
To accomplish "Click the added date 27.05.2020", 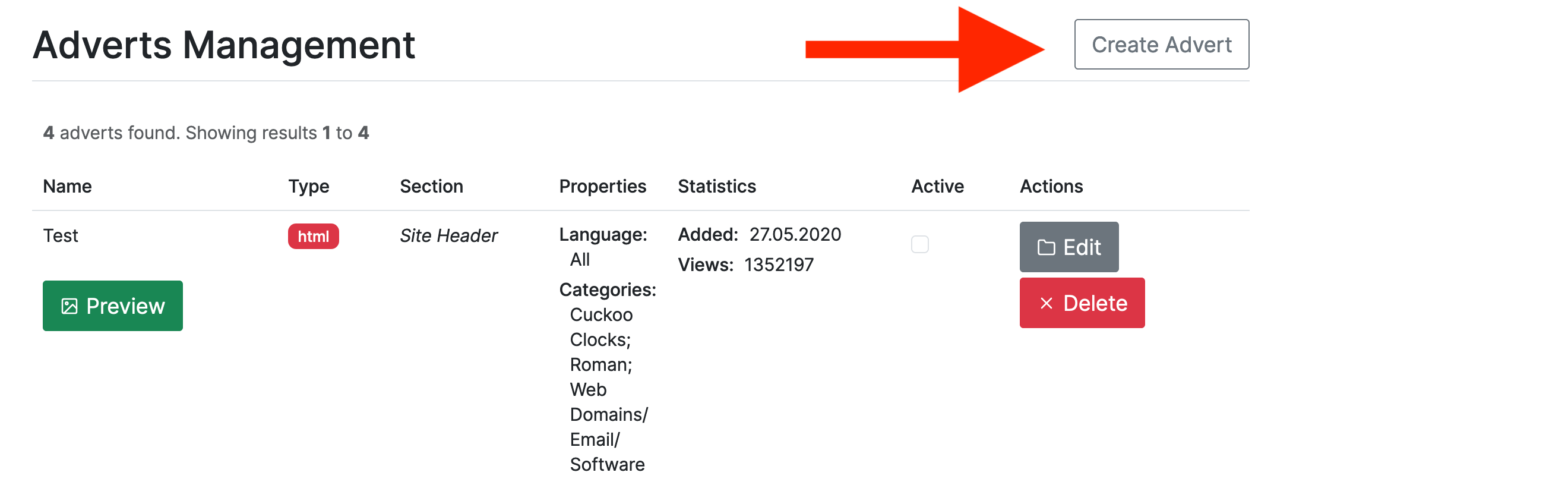I will [x=794, y=235].
